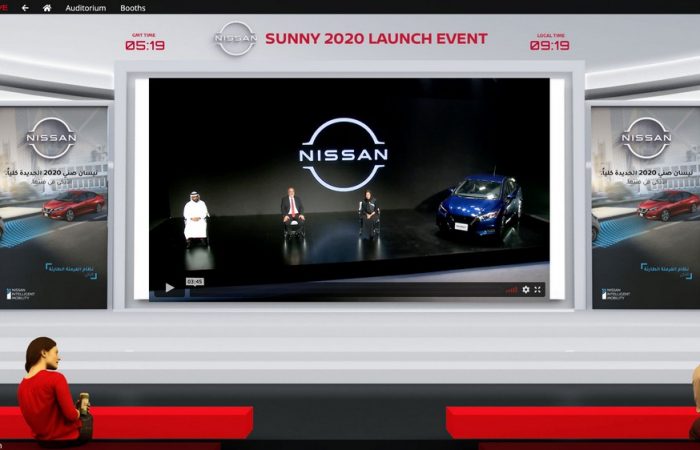Enter fullscreen mode on the video
This screenshot has width=700, height=450.
[x=538, y=289]
